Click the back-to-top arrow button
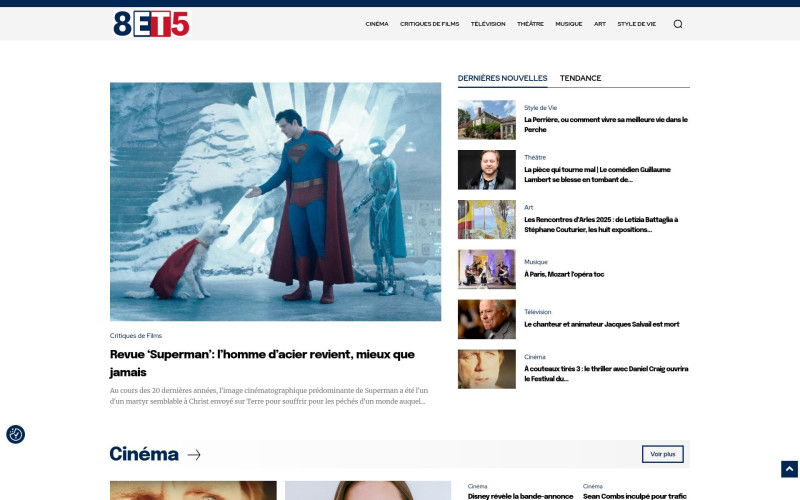Screen dimensions: 800x500 (x=789, y=469)
